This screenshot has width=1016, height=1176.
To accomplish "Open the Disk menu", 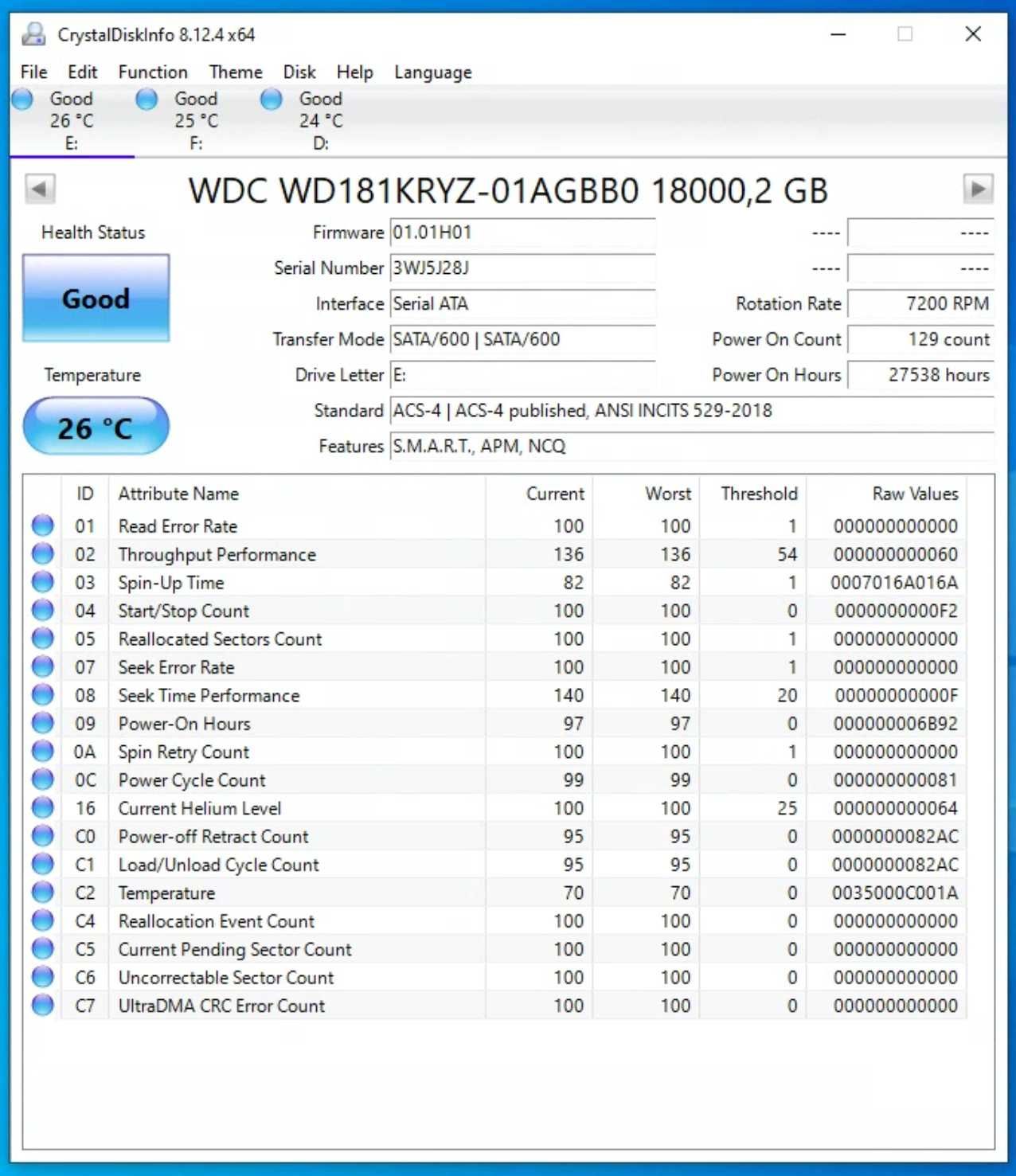I will pos(299,72).
